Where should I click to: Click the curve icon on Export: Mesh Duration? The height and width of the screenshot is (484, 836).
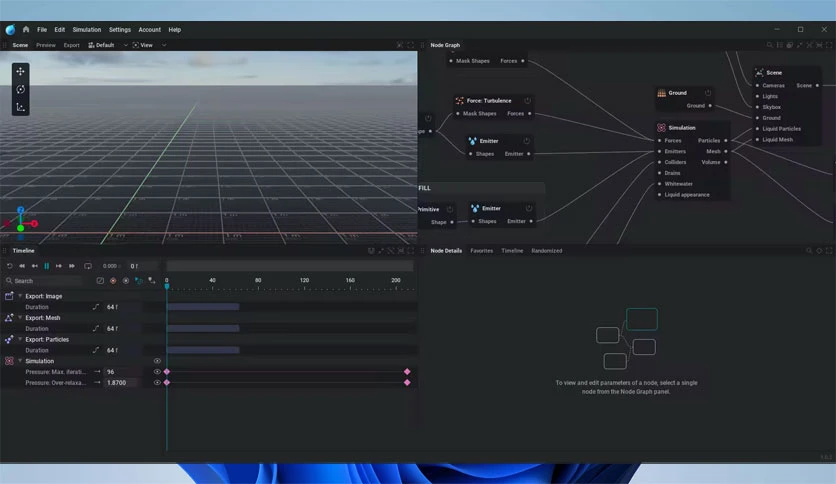(96, 328)
